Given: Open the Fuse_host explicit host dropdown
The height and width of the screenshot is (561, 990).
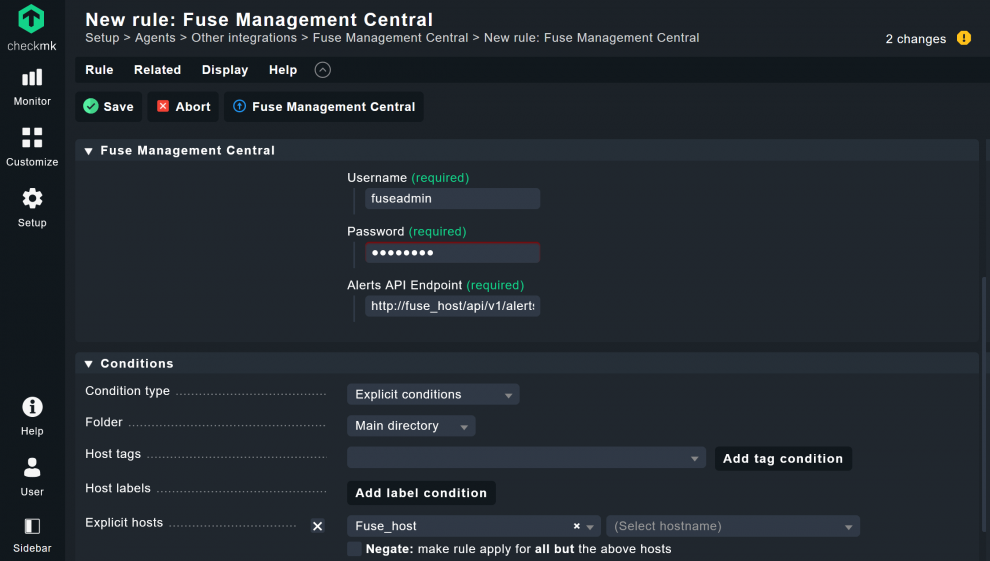Looking at the screenshot, I should pyautogui.click(x=474, y=526).
